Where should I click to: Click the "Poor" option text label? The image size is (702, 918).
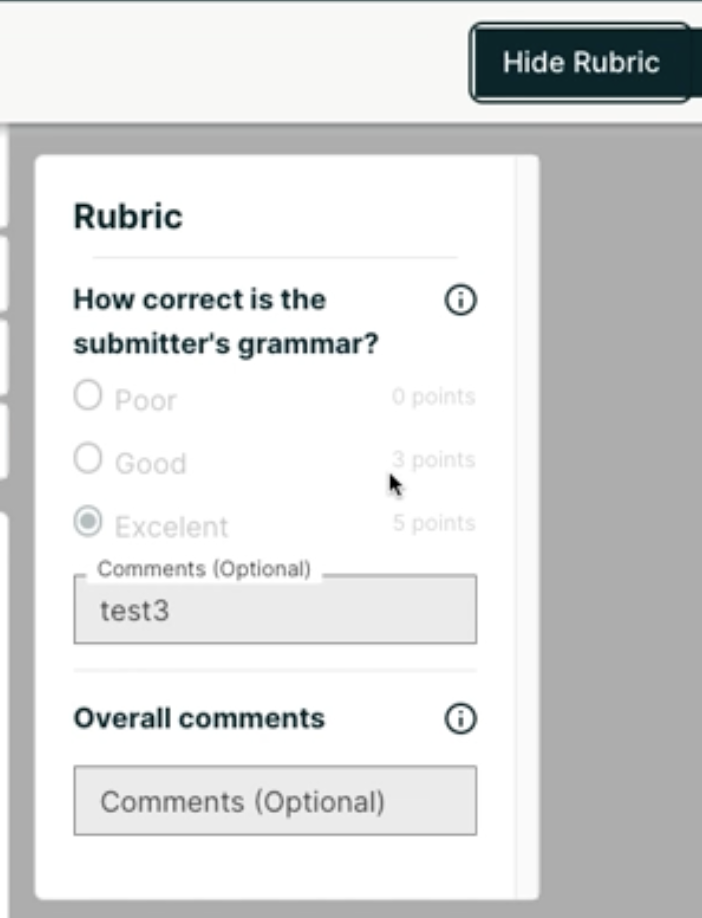[x=146, y=400]
